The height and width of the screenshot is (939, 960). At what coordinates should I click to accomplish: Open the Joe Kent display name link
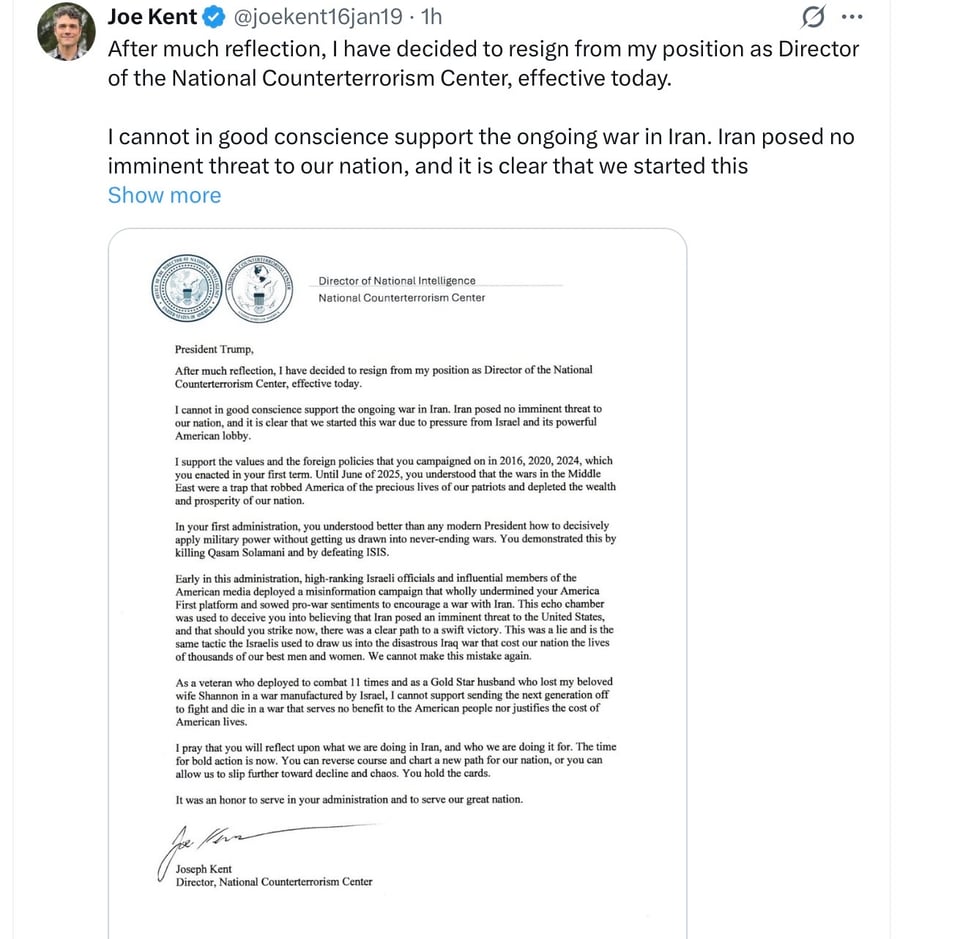(x=152, y=18)
